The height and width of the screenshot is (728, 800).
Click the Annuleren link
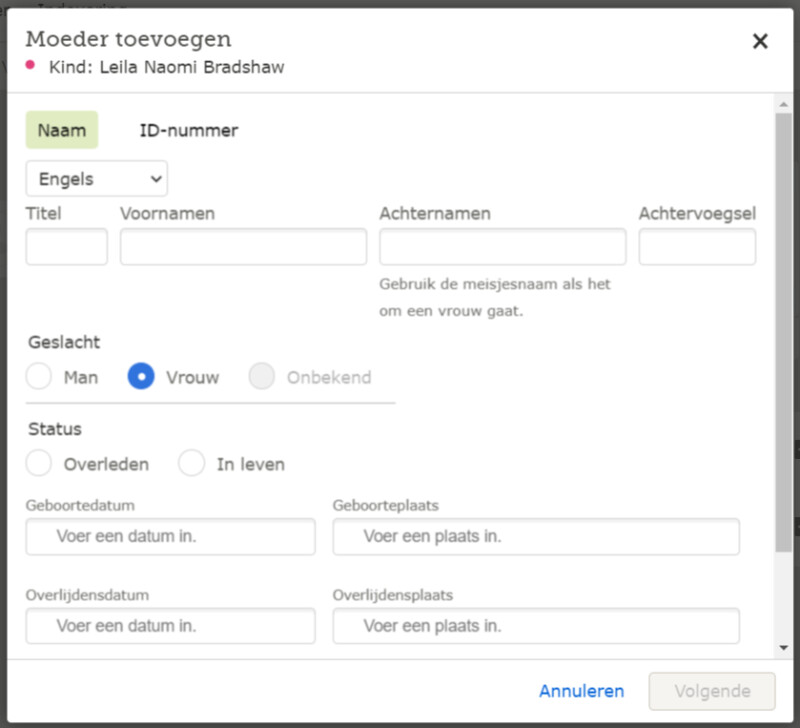(582, 691)
